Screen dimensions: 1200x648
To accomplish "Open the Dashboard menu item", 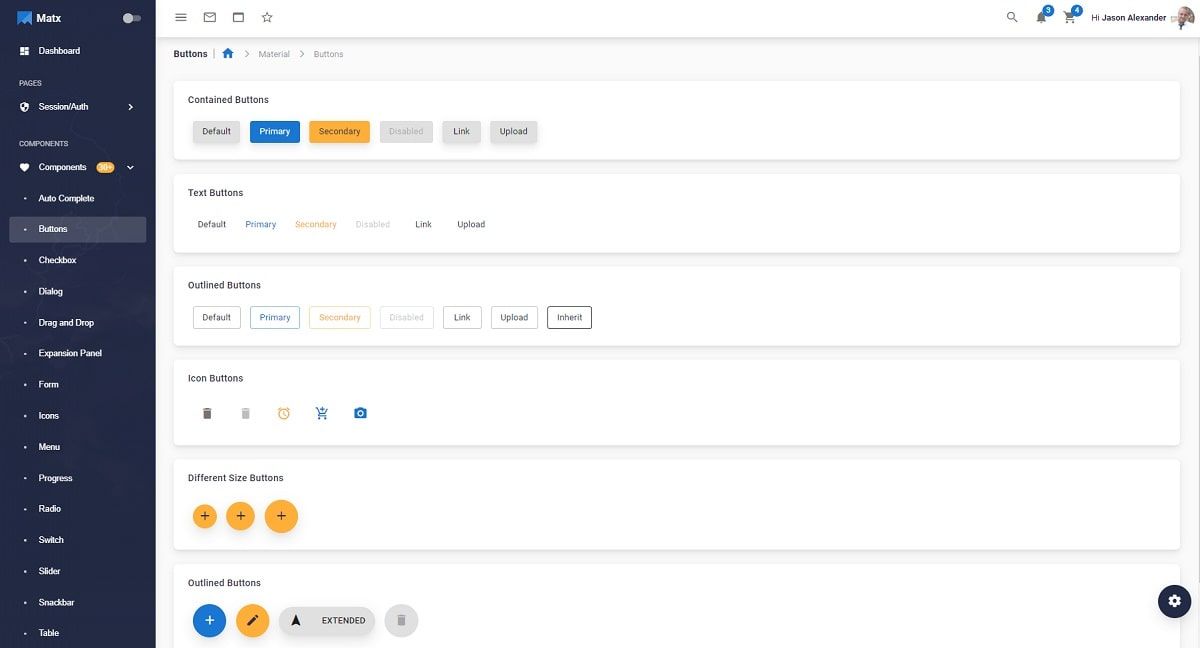I will [58, 50].
